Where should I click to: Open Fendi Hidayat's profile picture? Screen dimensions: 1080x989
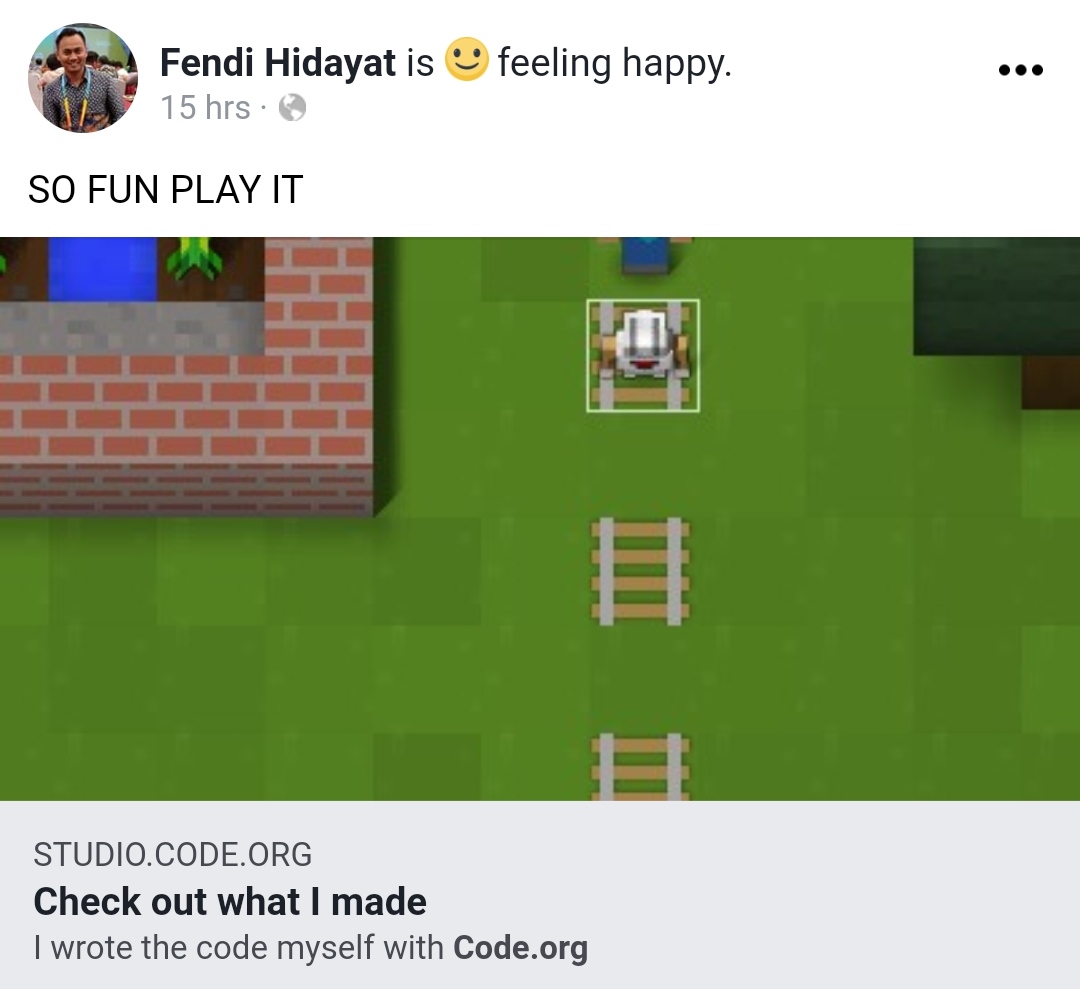point(83,78)
